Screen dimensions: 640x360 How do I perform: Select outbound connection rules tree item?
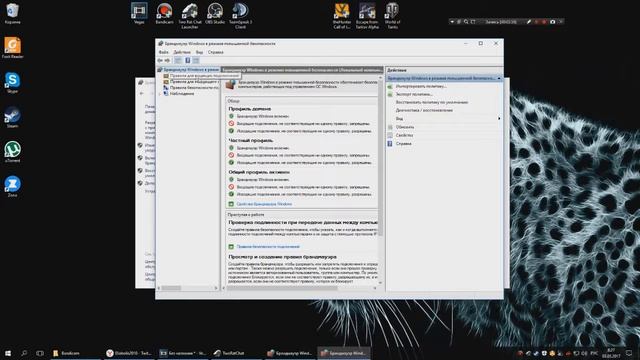point(191,82)
